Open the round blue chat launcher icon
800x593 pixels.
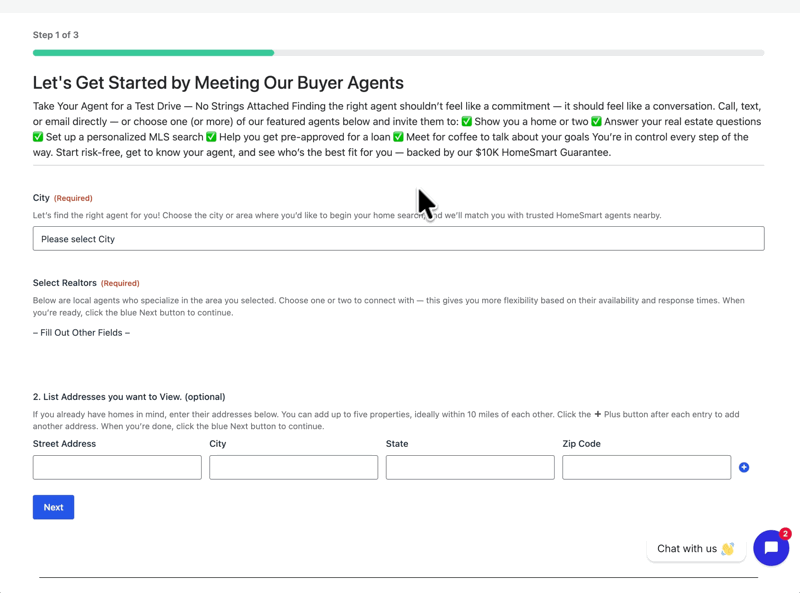[771, 548]
